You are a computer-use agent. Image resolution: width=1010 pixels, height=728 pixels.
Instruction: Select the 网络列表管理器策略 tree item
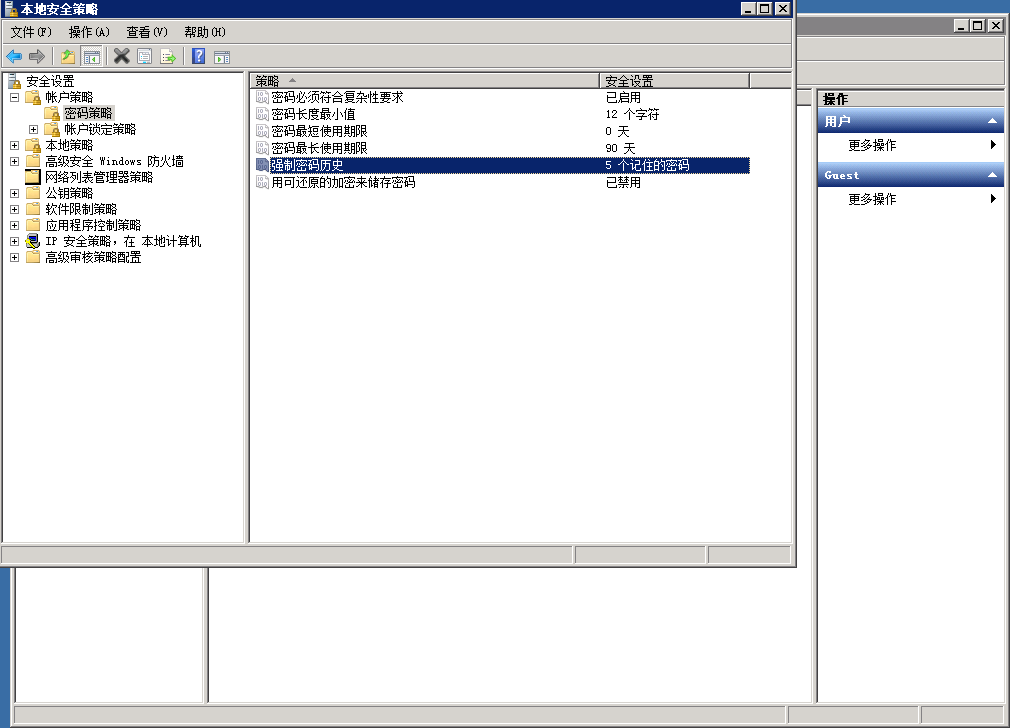[98, 177]
